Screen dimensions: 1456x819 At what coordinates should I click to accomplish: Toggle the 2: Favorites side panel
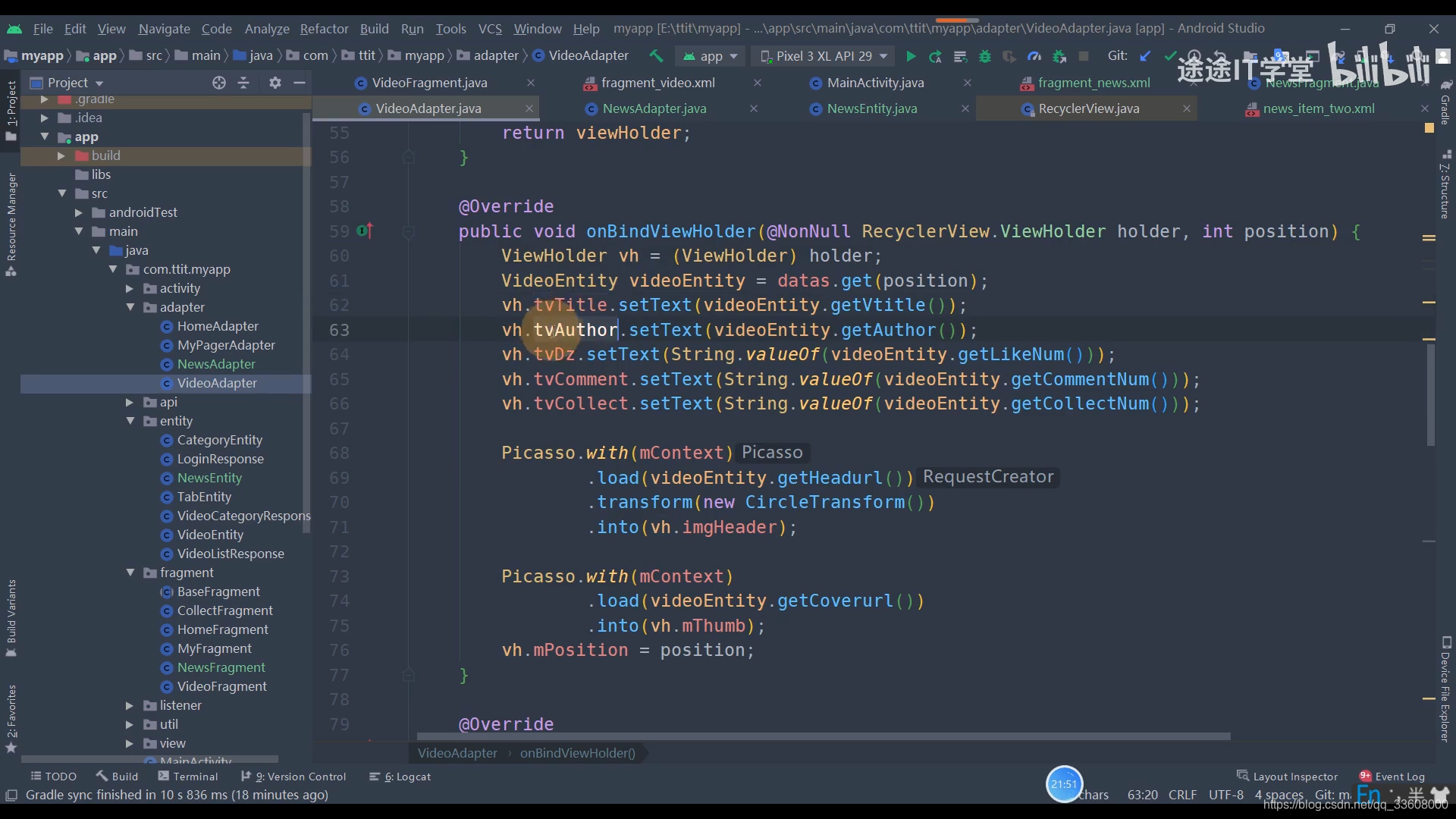coord(11,718)
